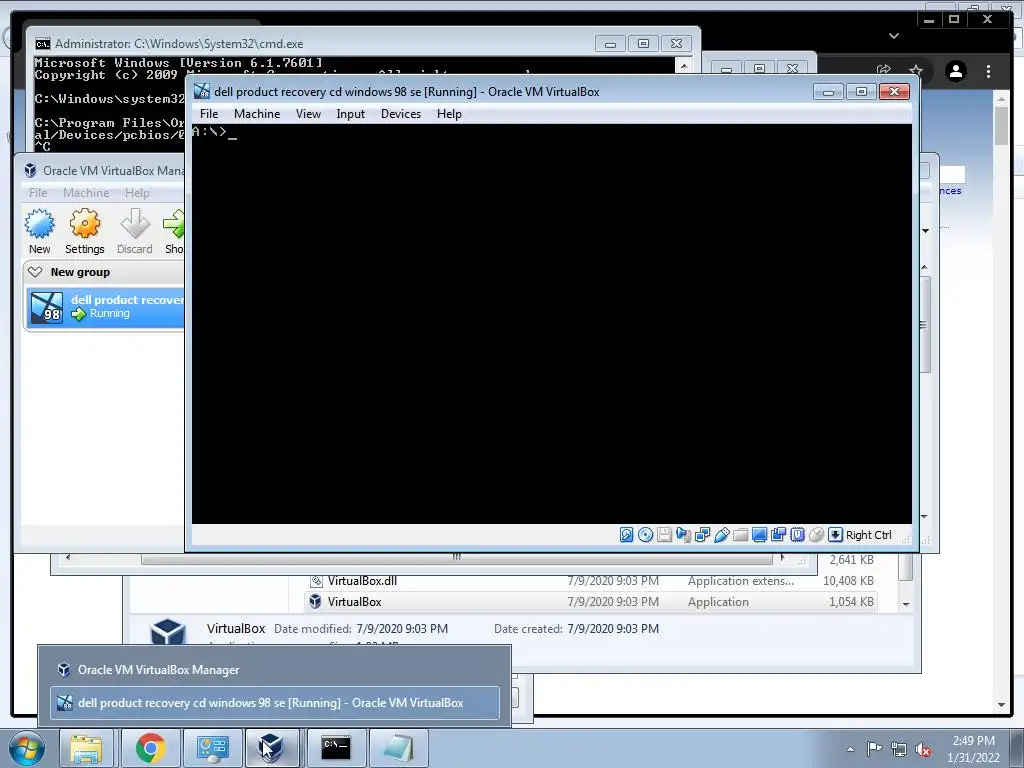1024x768 pixels.
Task: Click dell product recovery taskbar preview entry
Action: [274, 703]
